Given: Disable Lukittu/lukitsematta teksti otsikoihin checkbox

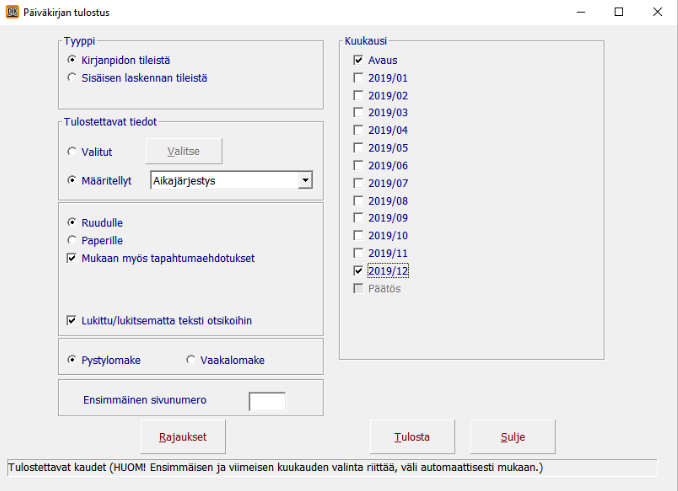Looking at the screenshot, I should pyautogui.click(x=72, y=321).
